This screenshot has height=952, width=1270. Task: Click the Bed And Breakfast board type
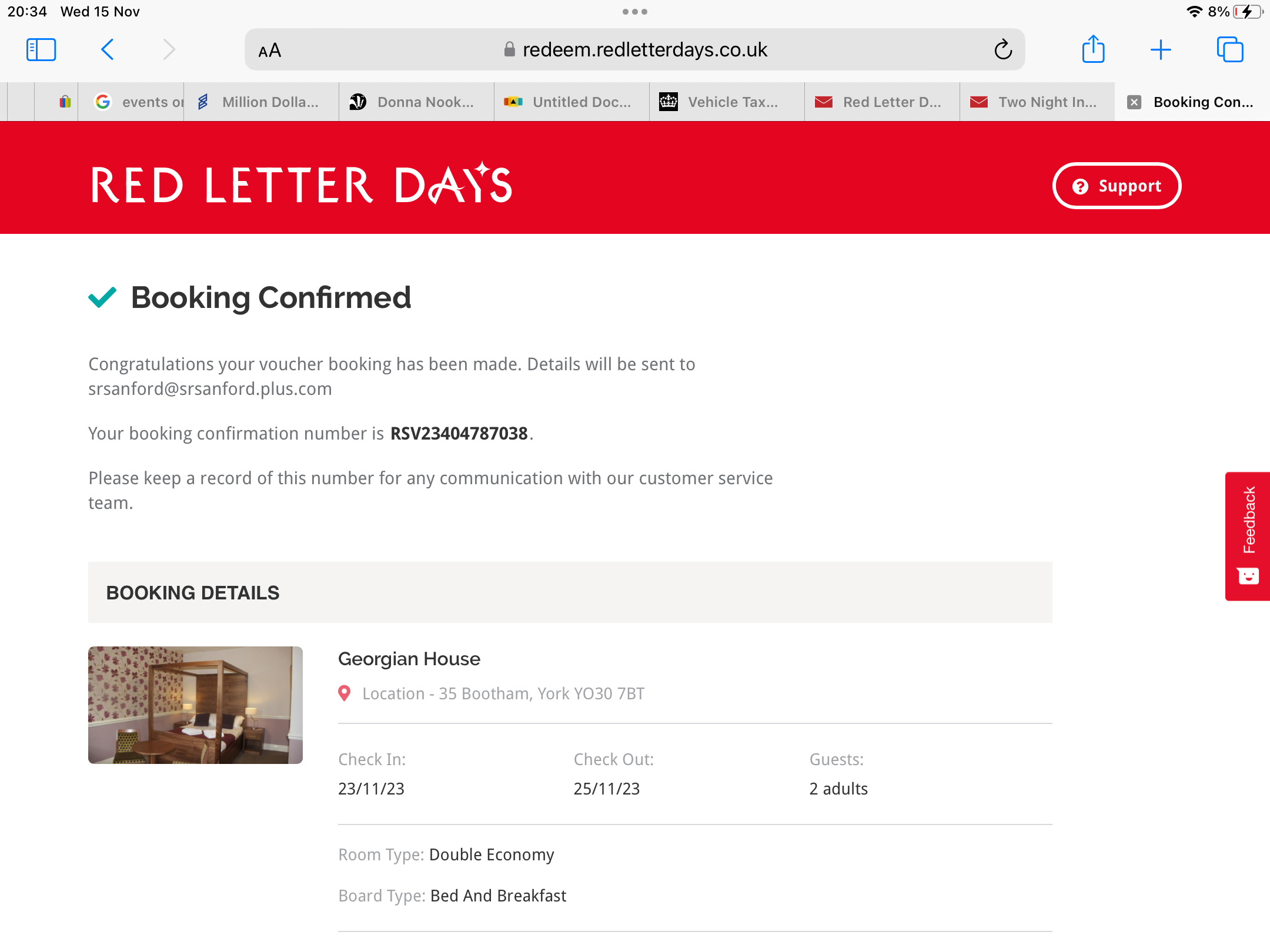point(499,896)
